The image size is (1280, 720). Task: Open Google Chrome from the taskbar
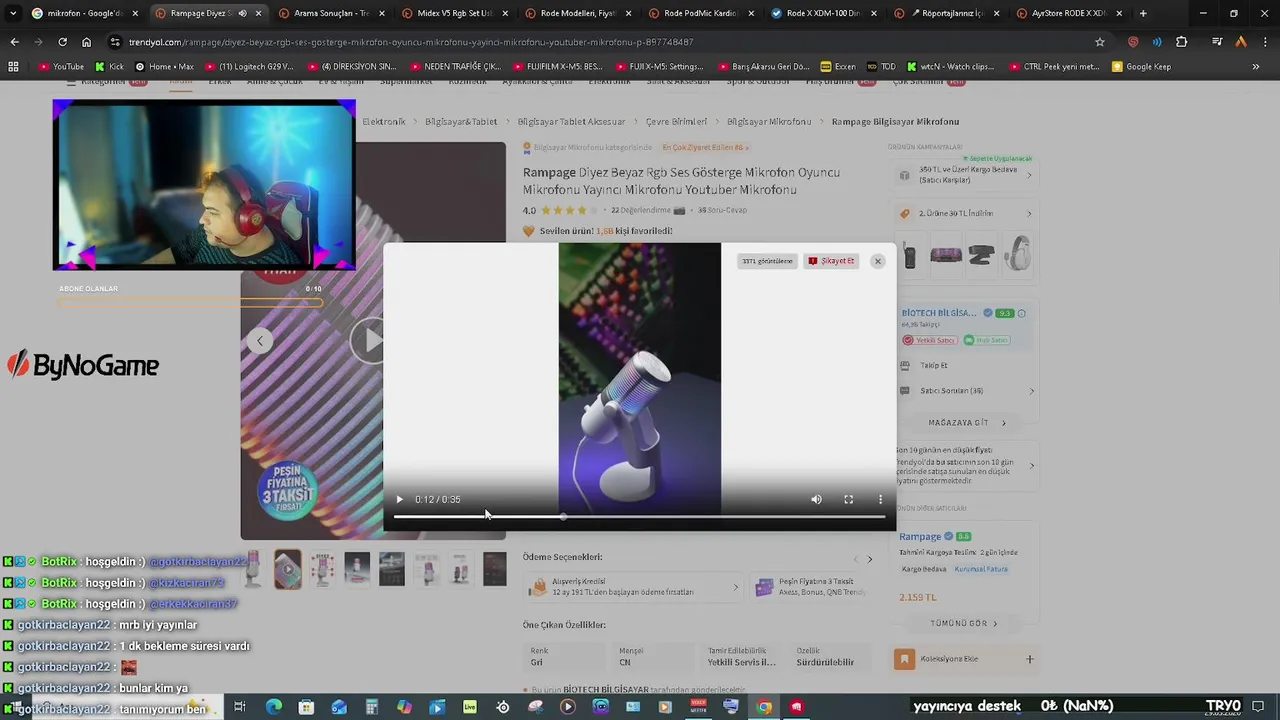pyautogui.click(x=764, y=707)
